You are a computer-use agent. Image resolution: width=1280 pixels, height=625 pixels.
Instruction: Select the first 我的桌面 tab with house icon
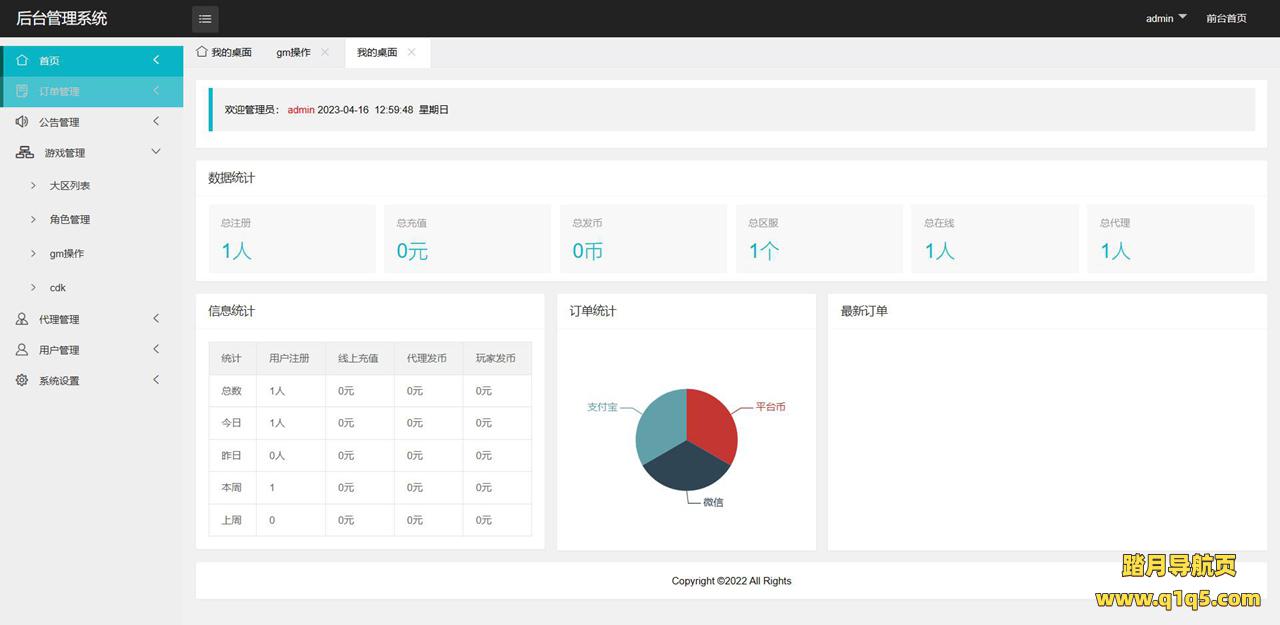point(224,52)
